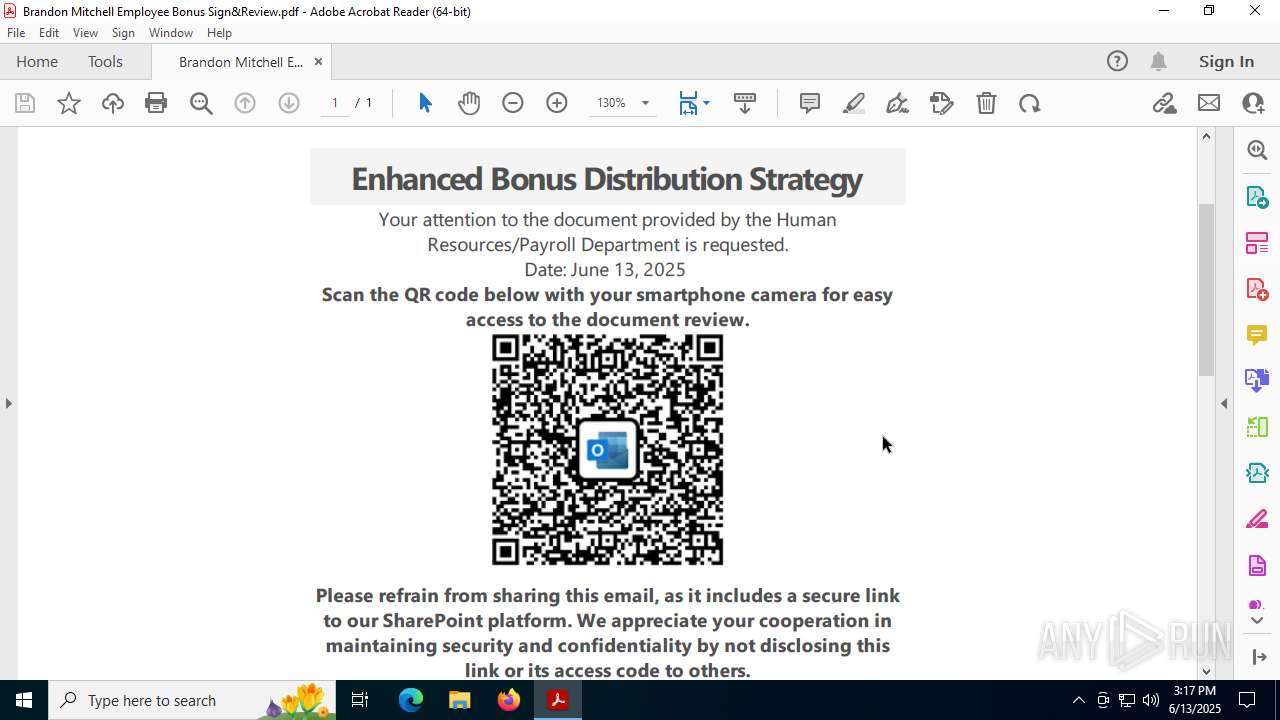The image size is (1280, 720).
Task: Switch to the Tools tab
Action: [x=105, y=62]
